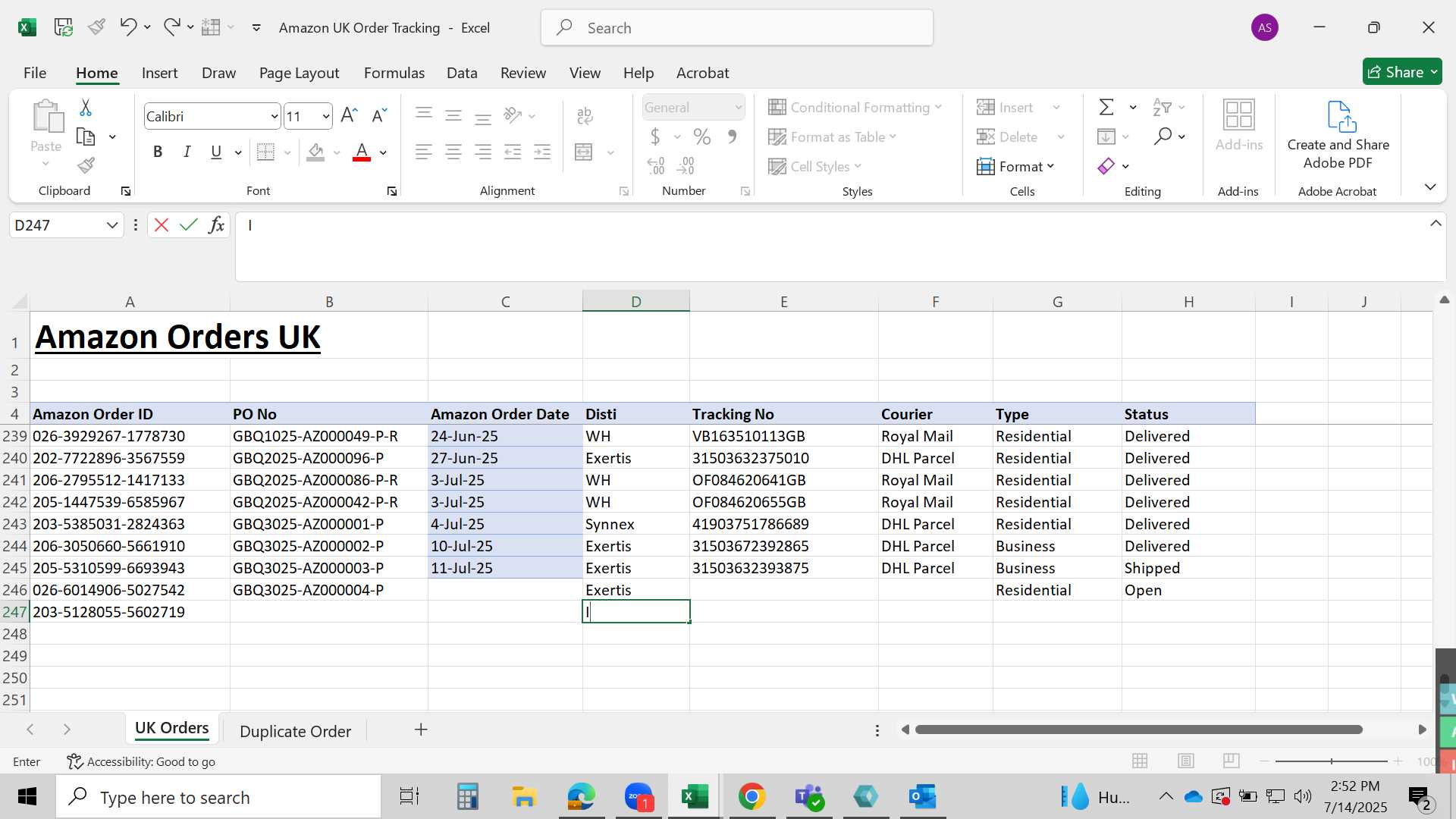Click the Save icon in title bar

(x=63, y=27)
